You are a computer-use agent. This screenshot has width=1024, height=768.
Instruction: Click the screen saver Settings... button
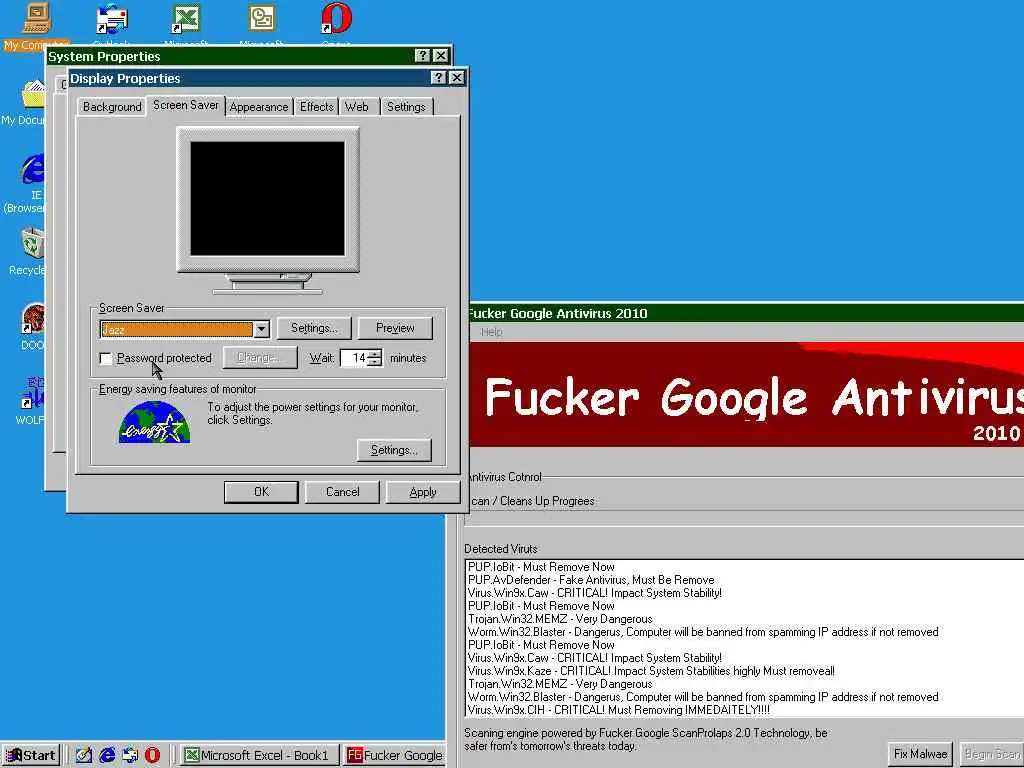pos(314,328)
